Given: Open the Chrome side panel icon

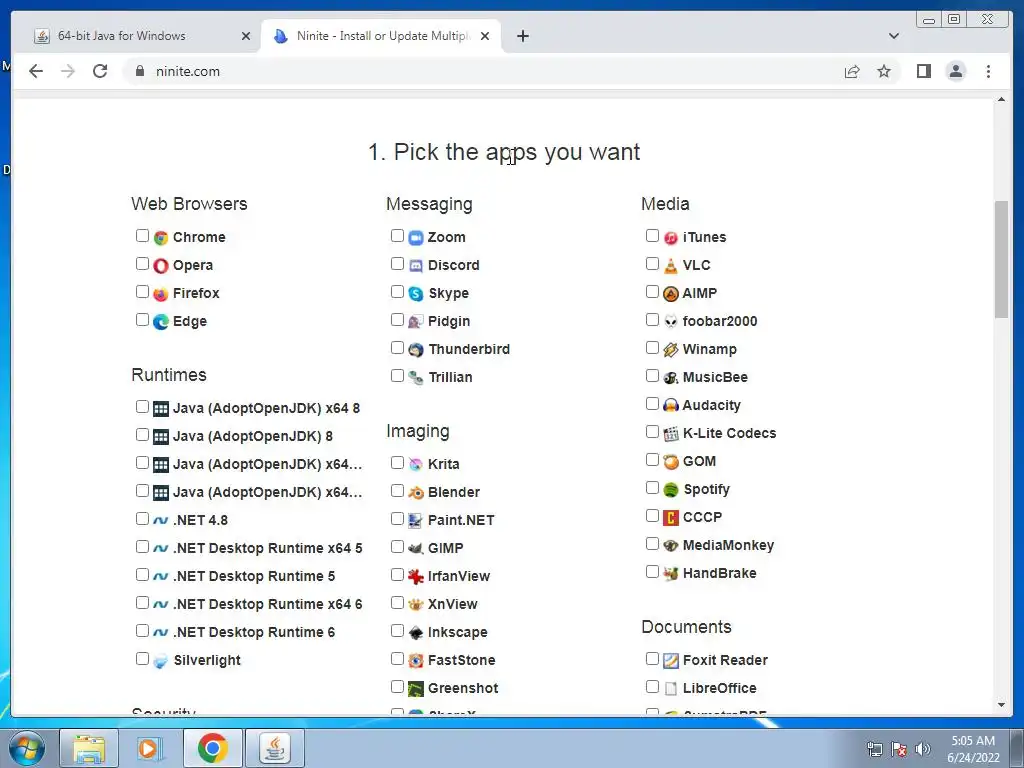Looking at the screenshot, I should (923, 71).
